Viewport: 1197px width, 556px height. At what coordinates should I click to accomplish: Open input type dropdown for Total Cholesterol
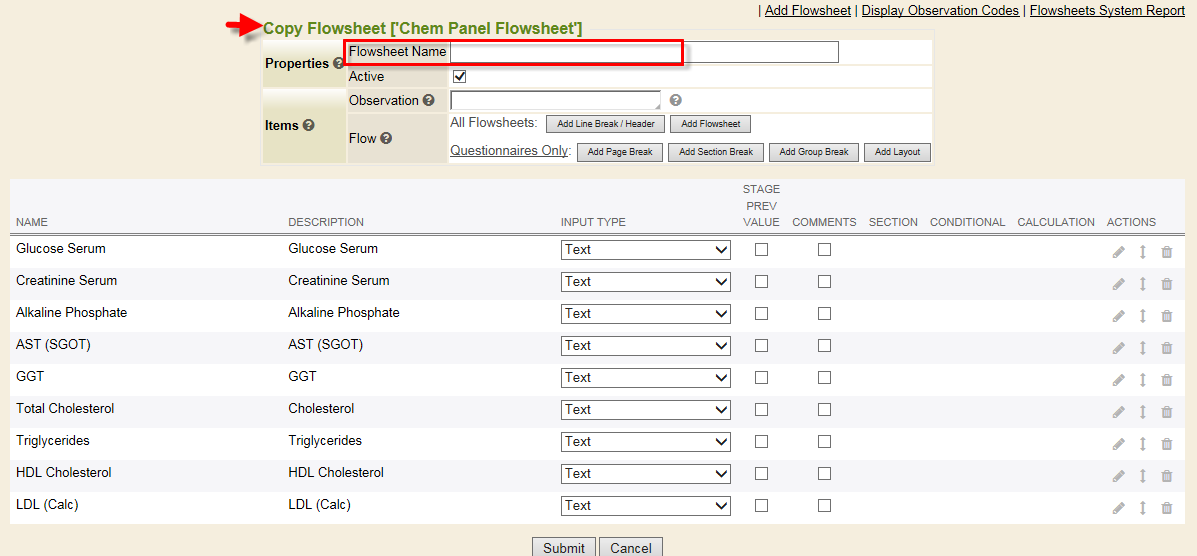click(646, 409)
